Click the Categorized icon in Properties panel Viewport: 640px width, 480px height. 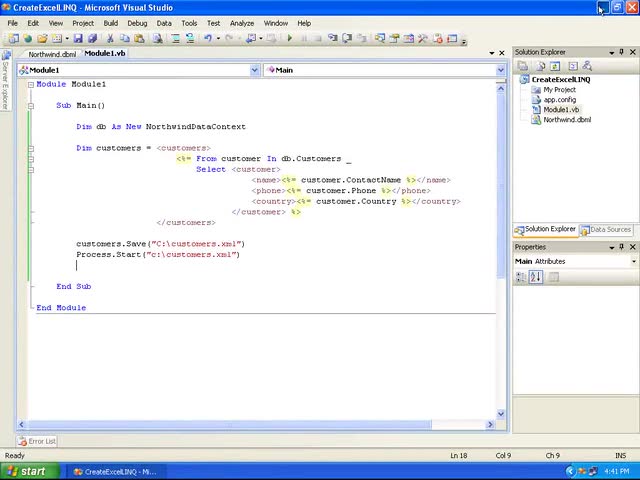click(x=521, y=277)
